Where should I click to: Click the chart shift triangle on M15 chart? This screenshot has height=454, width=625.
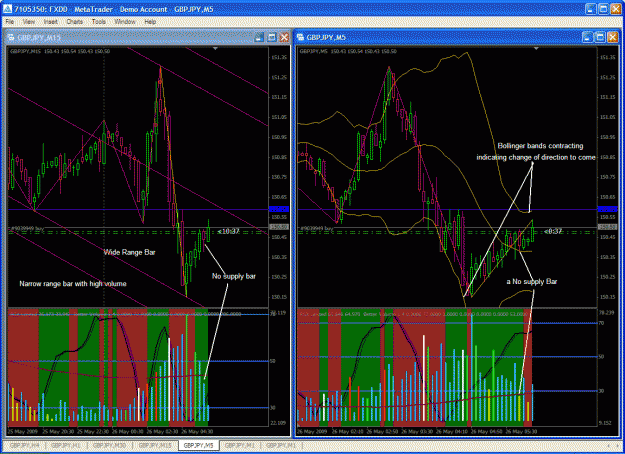click(x=215, y=49)
